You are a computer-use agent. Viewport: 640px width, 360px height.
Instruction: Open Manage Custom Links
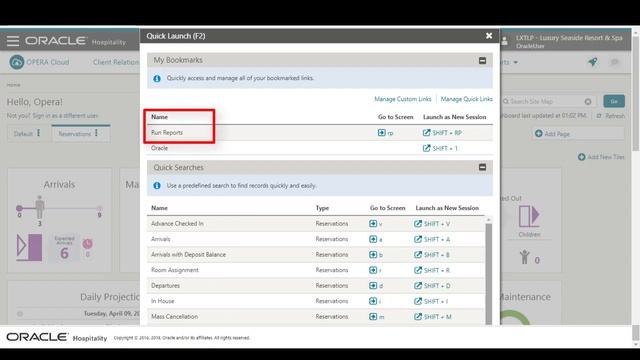[x=402, y=99]
